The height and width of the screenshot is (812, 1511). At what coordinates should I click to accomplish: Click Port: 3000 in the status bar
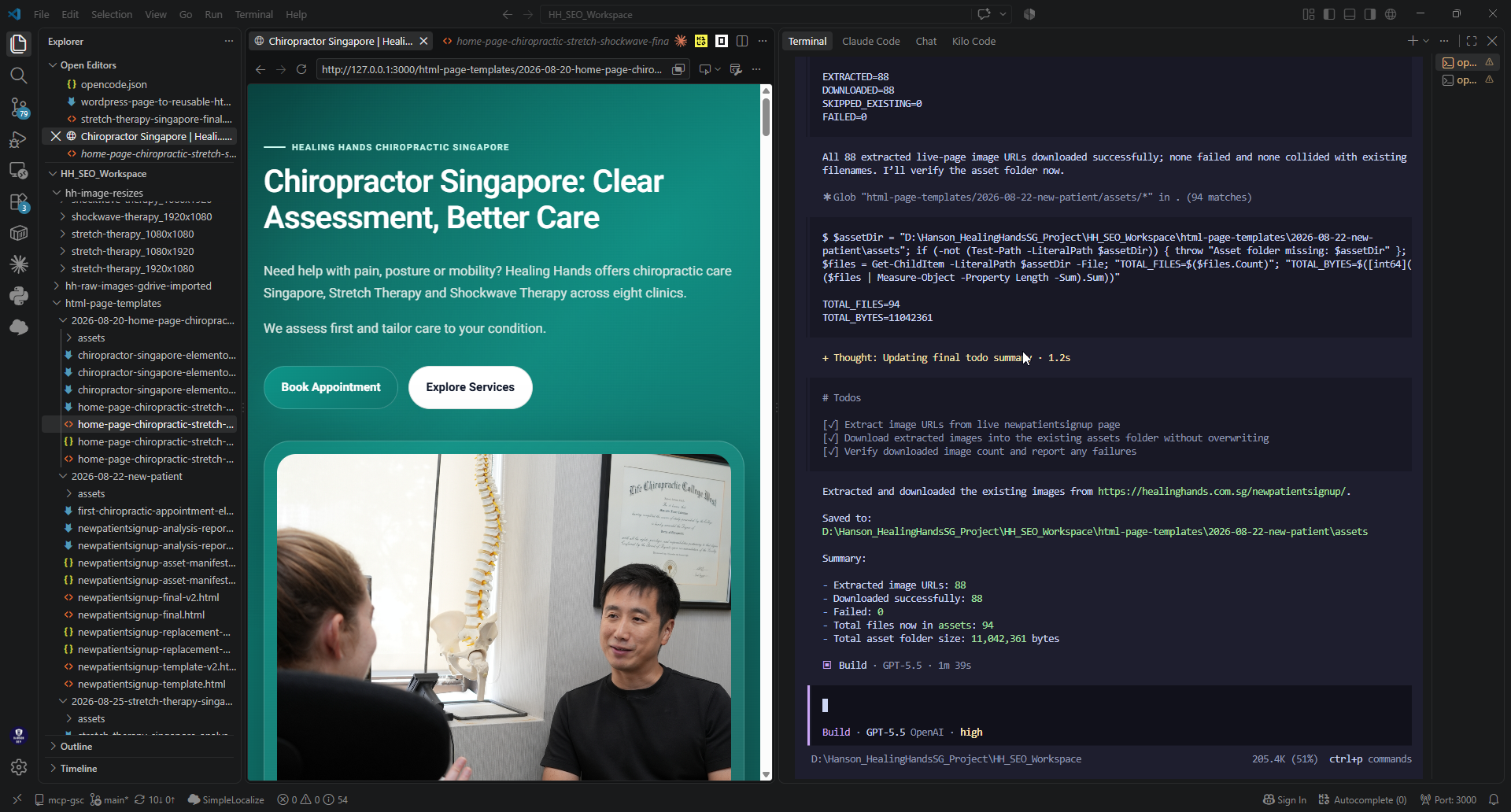(1448, 799)
